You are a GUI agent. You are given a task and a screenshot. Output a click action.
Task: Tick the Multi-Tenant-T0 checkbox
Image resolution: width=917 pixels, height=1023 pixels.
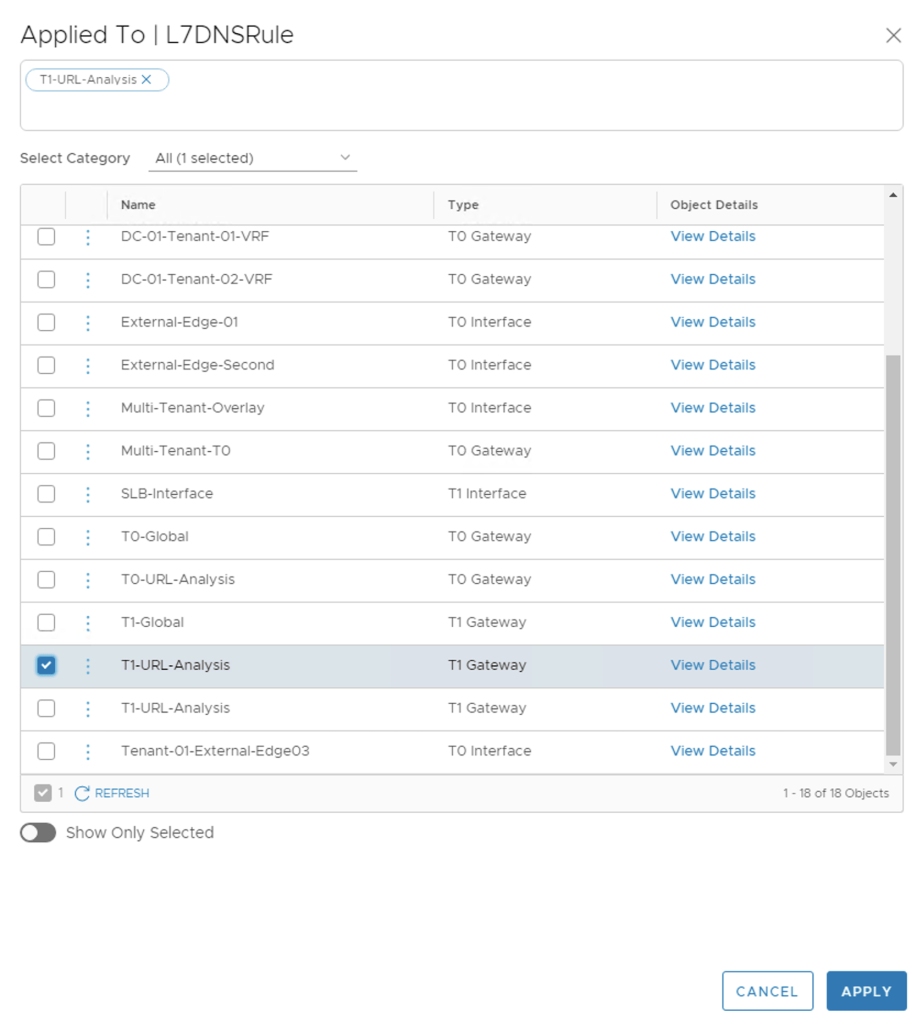click(x=46, y=451)
